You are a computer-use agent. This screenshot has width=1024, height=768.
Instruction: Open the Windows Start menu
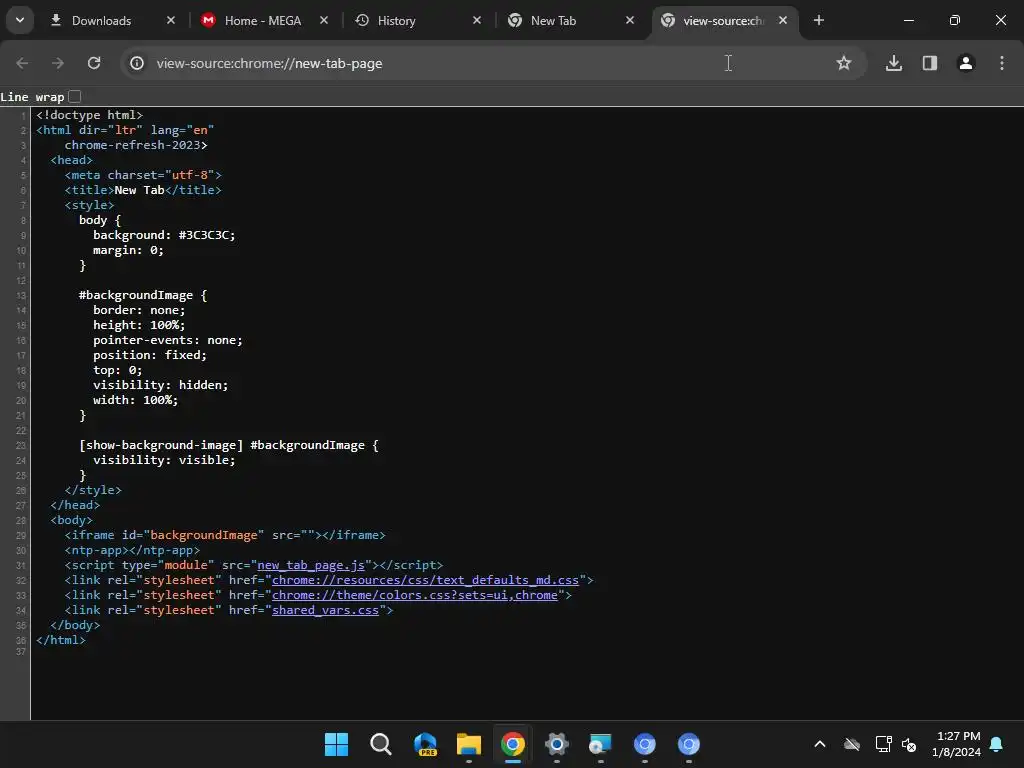(x=336, y=744)
